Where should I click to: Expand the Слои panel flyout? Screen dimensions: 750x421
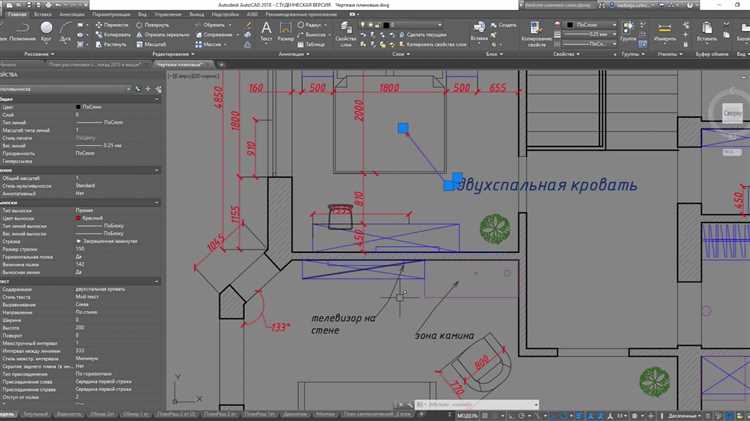[401, 54]
